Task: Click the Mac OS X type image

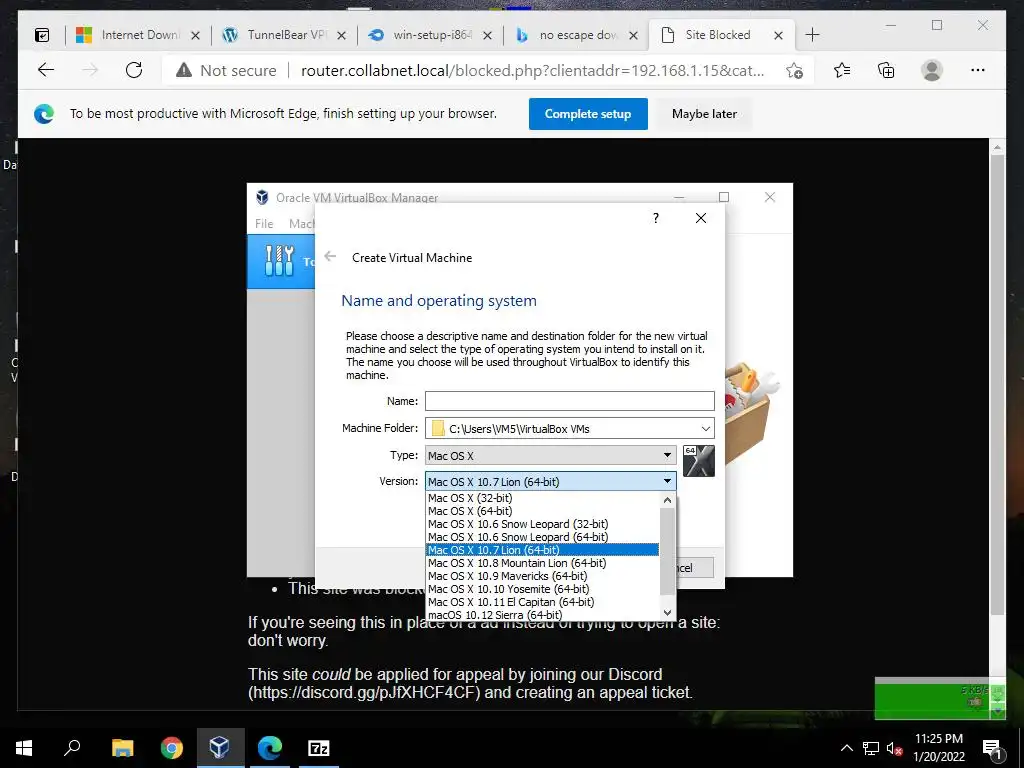Action: tap(699, 461)
